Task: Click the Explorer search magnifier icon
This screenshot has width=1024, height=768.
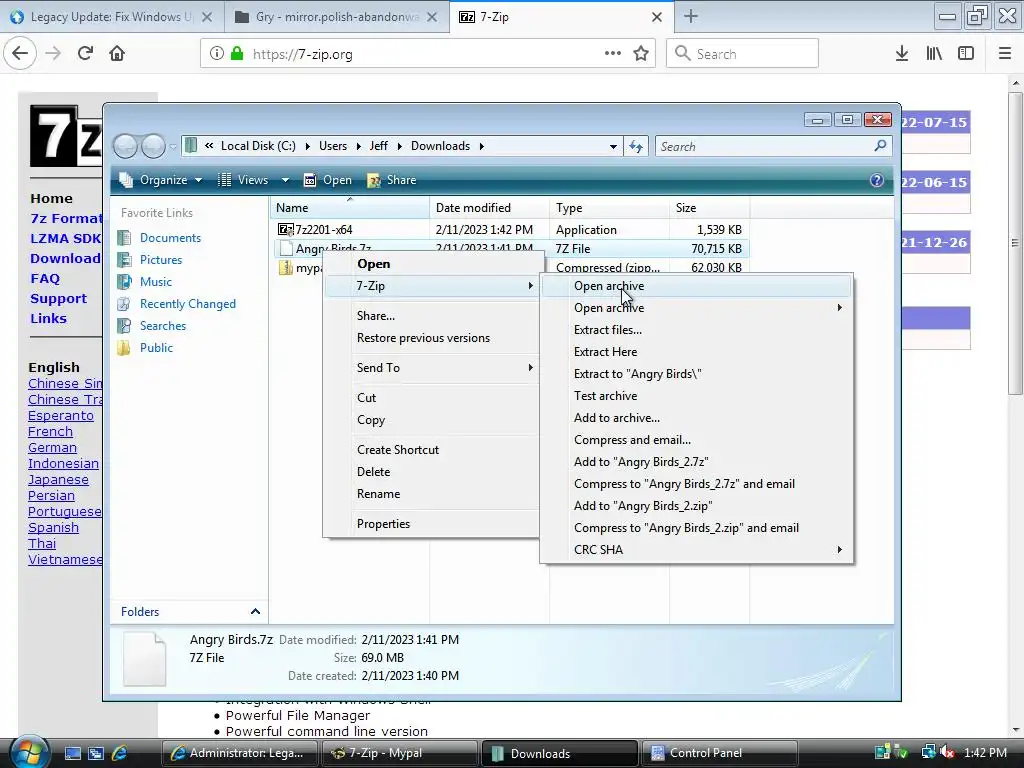Action: coord(880,146)
